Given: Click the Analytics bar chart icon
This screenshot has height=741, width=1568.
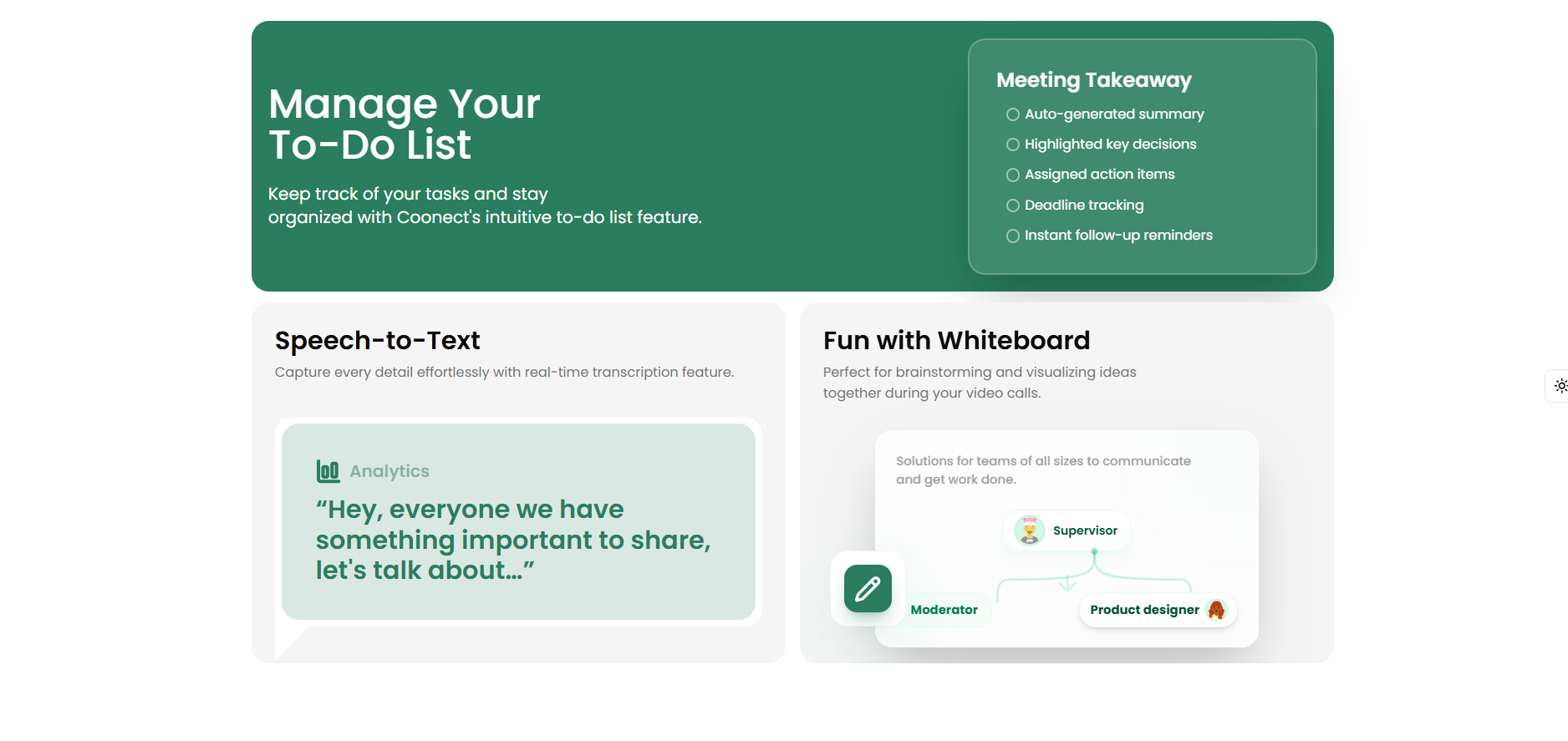Looking at the screenshot, I should pos(328,471).
